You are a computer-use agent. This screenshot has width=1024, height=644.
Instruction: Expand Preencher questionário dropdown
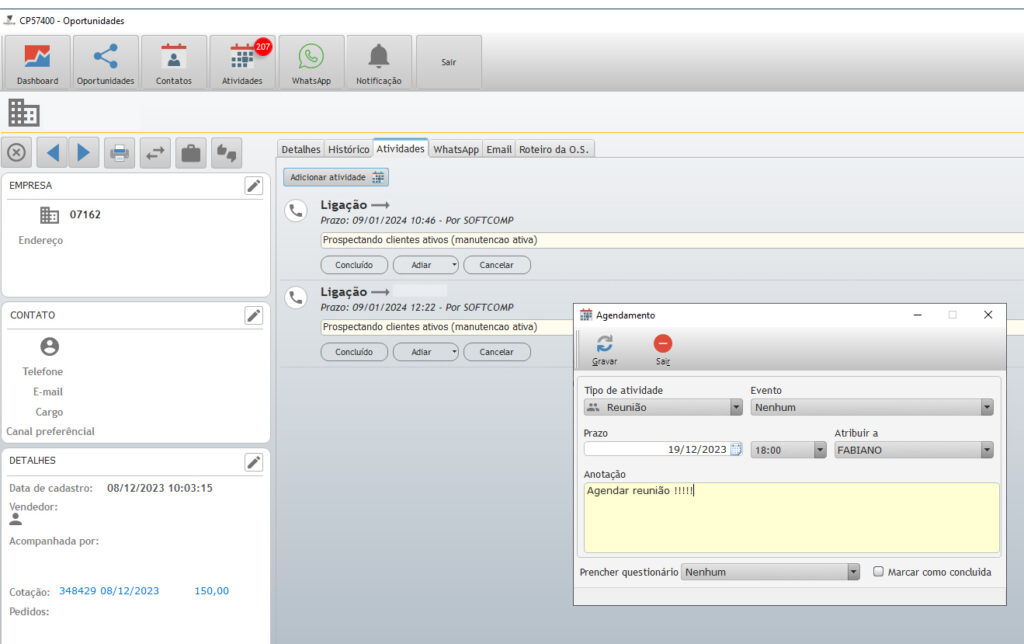(x=853, y=572)
